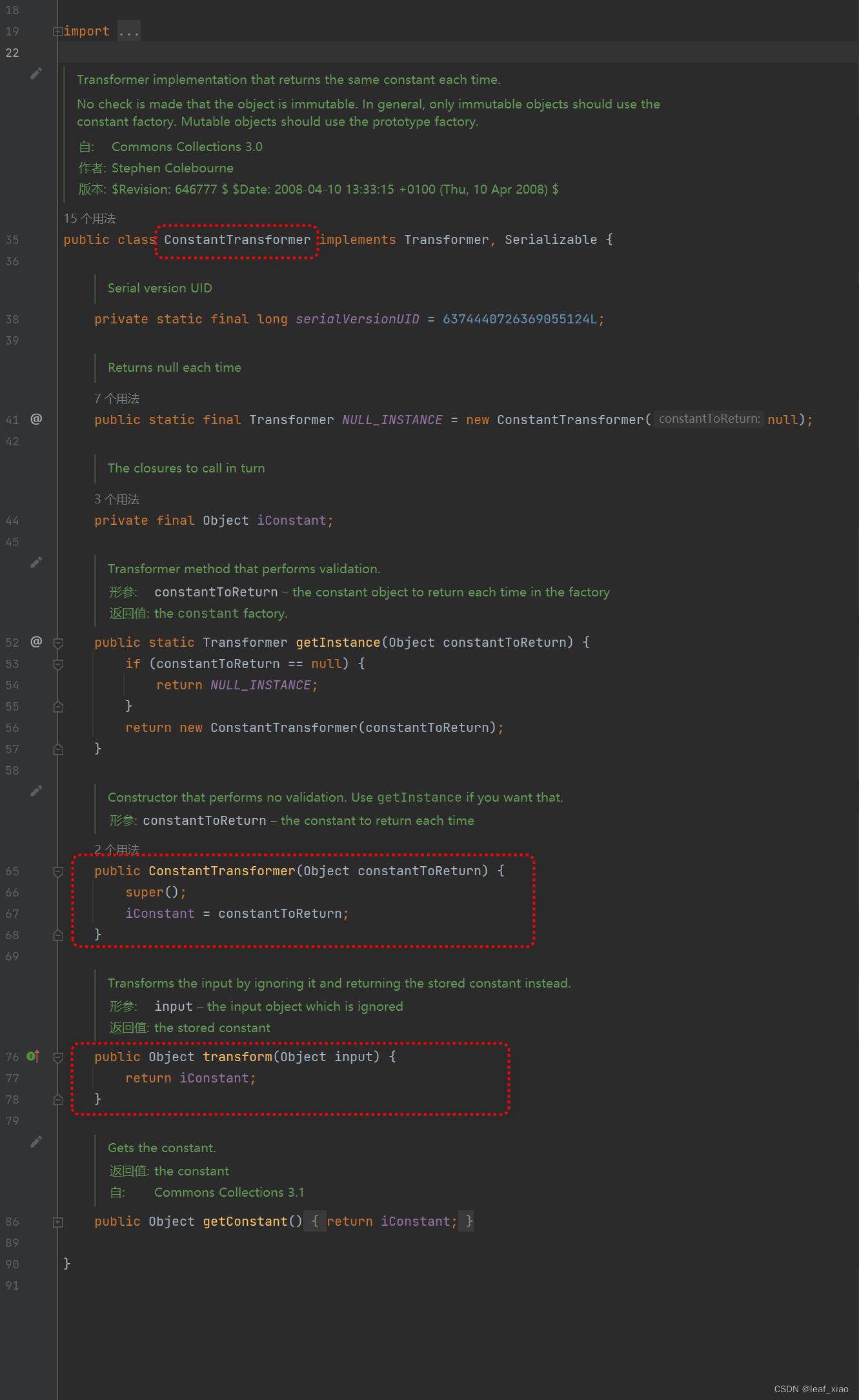Collapse the ConstantTransformer constructor at line 65

[57, 871]
